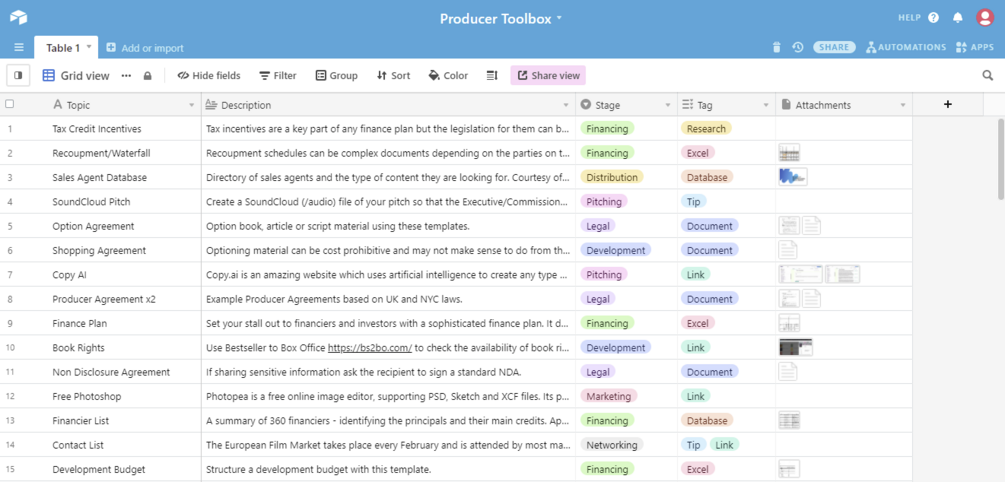The image size is (1005, 482).
Task: Click Tip tag in Contact List row
Action: click(694, 445)
